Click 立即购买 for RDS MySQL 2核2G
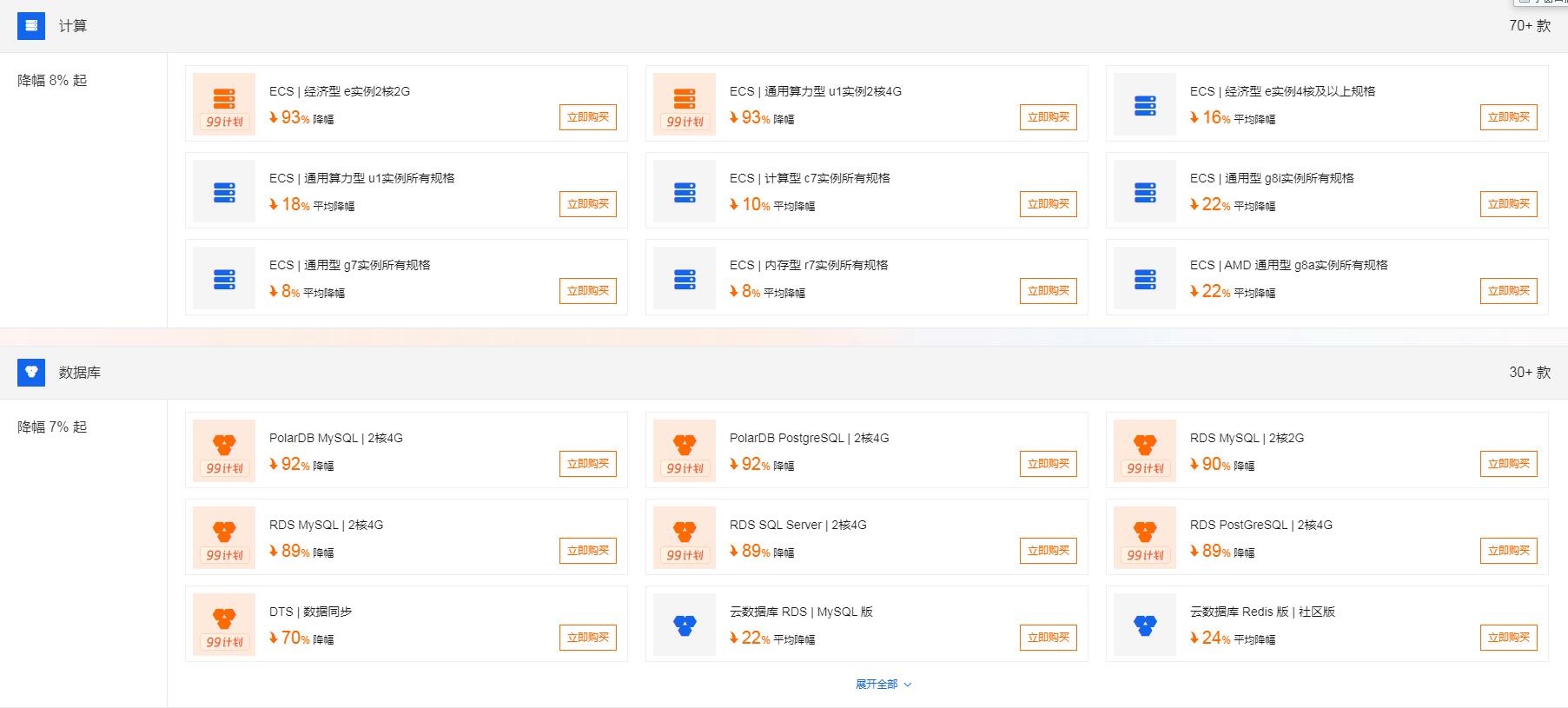Viewport: 1568px width, 708px height. pos(1509,464)
